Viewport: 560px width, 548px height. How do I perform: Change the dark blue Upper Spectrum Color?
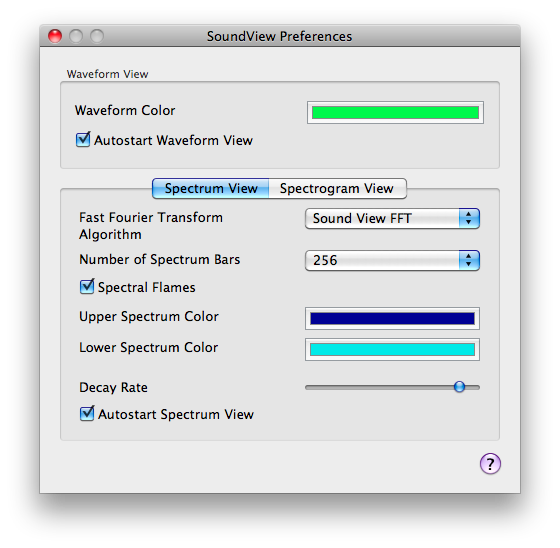coord(392,318)
